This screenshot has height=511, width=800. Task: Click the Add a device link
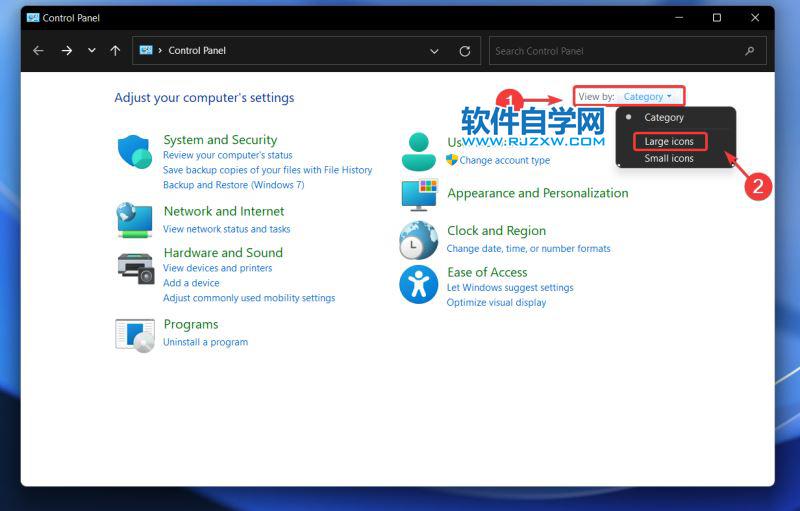(x=191, y=283)
